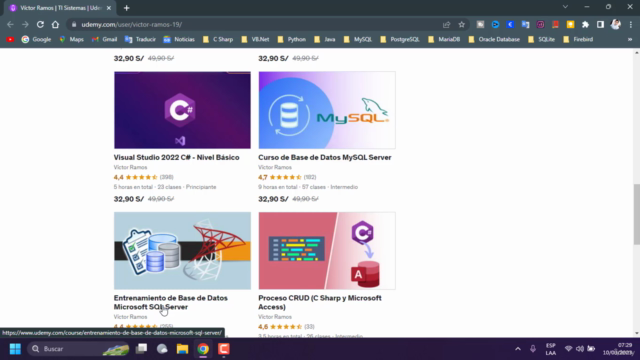This screenshot has width=640, height=360.
Task: Expand the SQLite bookmark folder
Action: (x=542, y=39)
